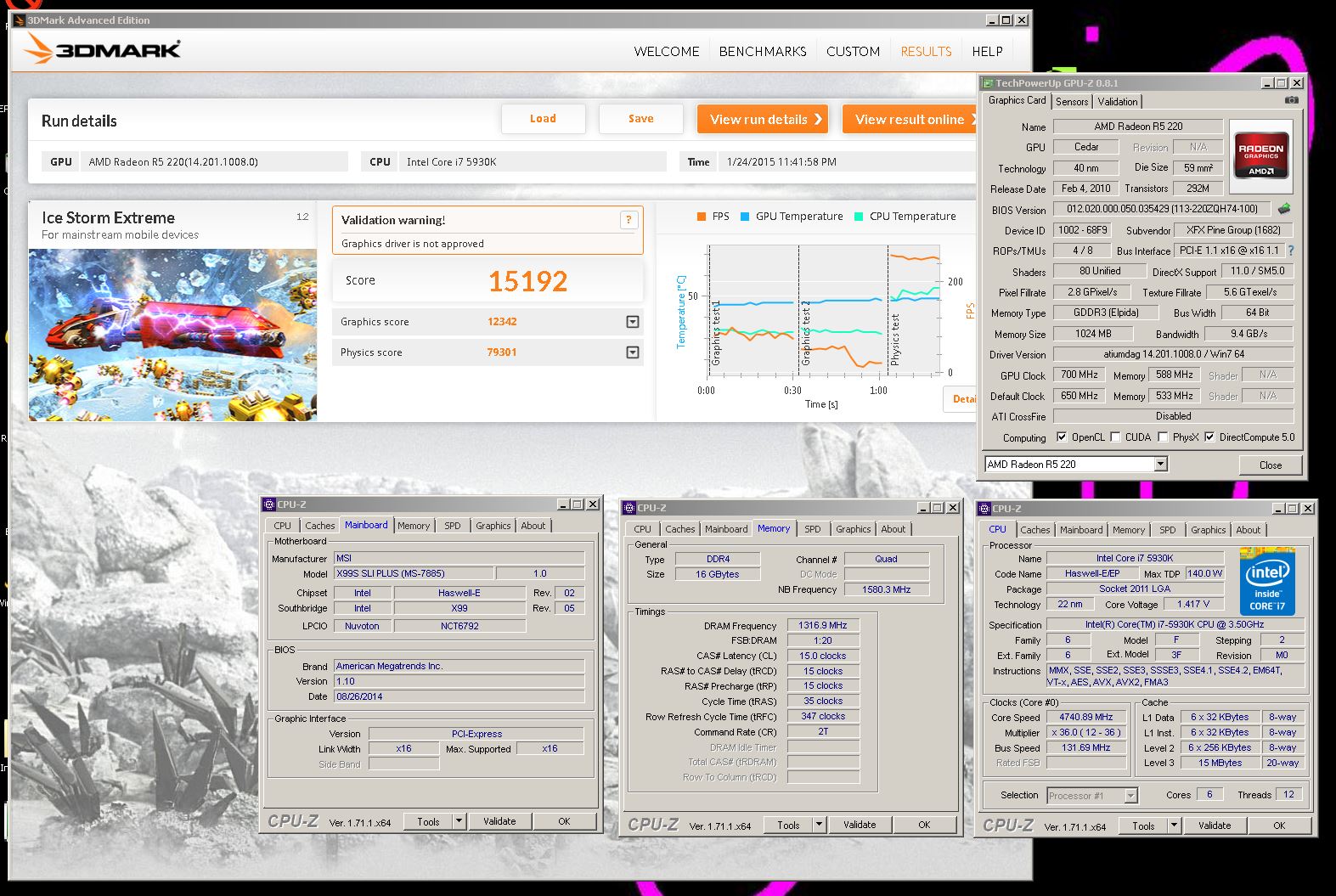Toggle the DirectCompute 5.0 checkbox
This screenshot has width=1336, height=896.
pyautogui.click(x=1209, y=437)
